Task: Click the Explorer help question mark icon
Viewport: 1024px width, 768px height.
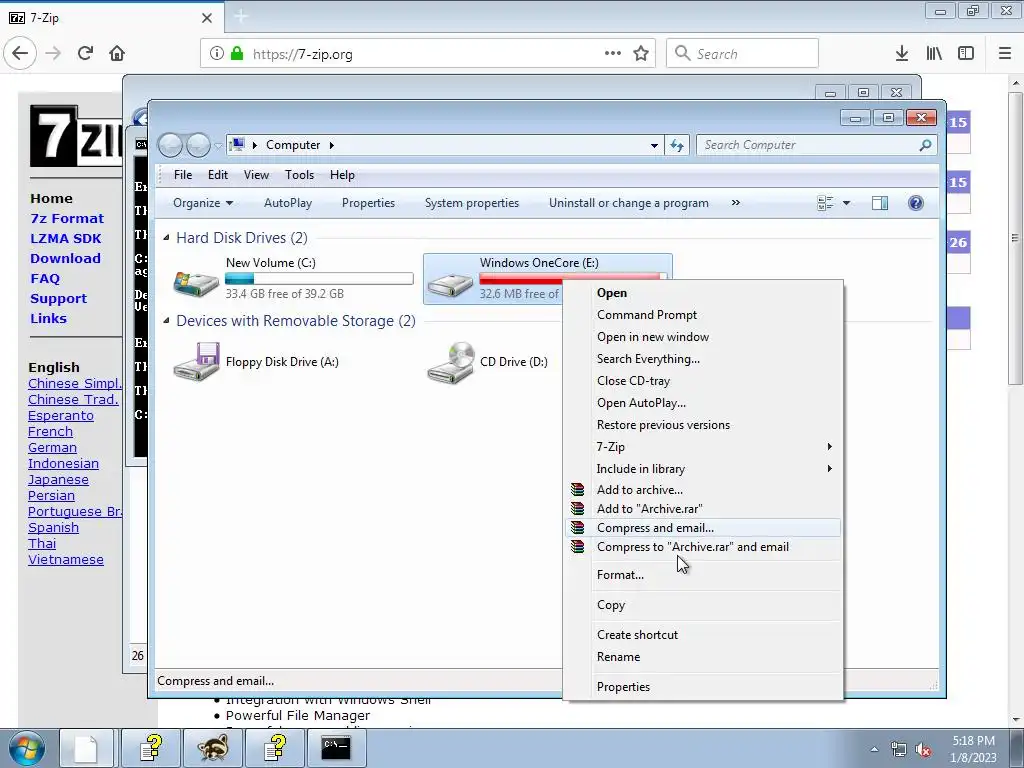Action: point(916,203)
